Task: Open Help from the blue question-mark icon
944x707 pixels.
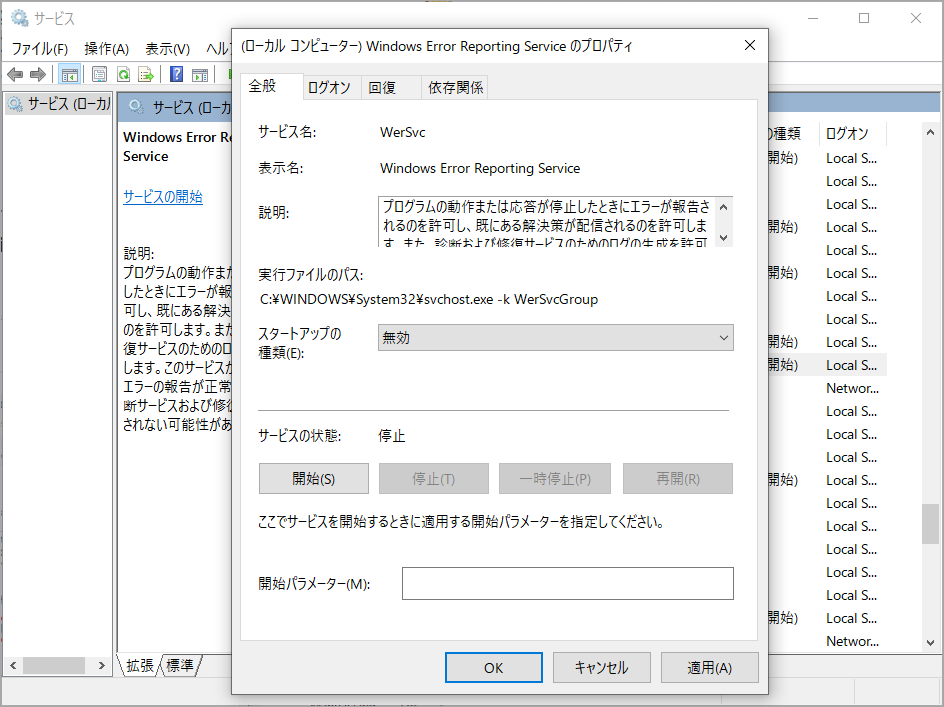Action: 176,75
